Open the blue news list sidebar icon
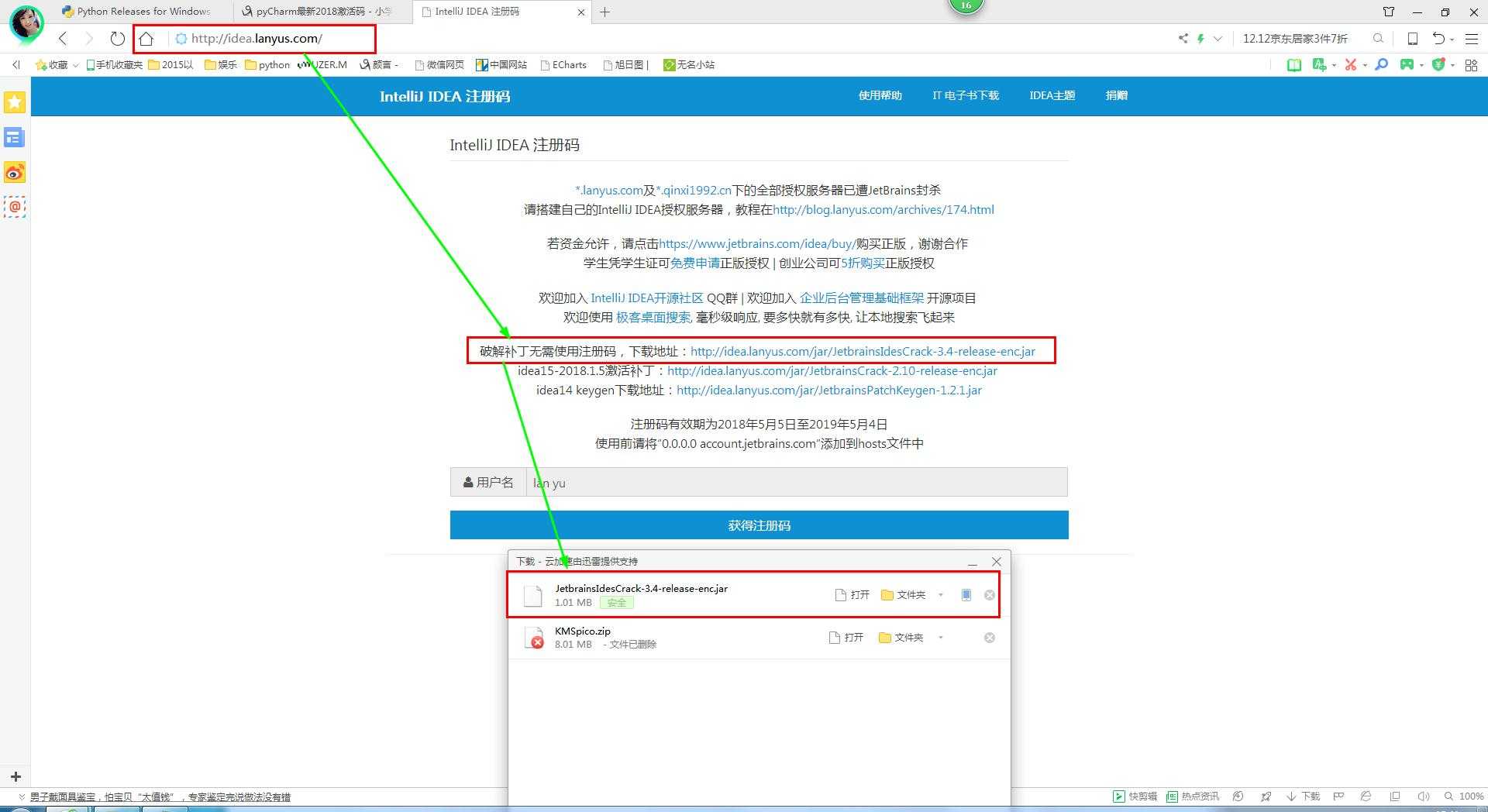This screenshot has width=1488, height=812. (x=15, y=138)
